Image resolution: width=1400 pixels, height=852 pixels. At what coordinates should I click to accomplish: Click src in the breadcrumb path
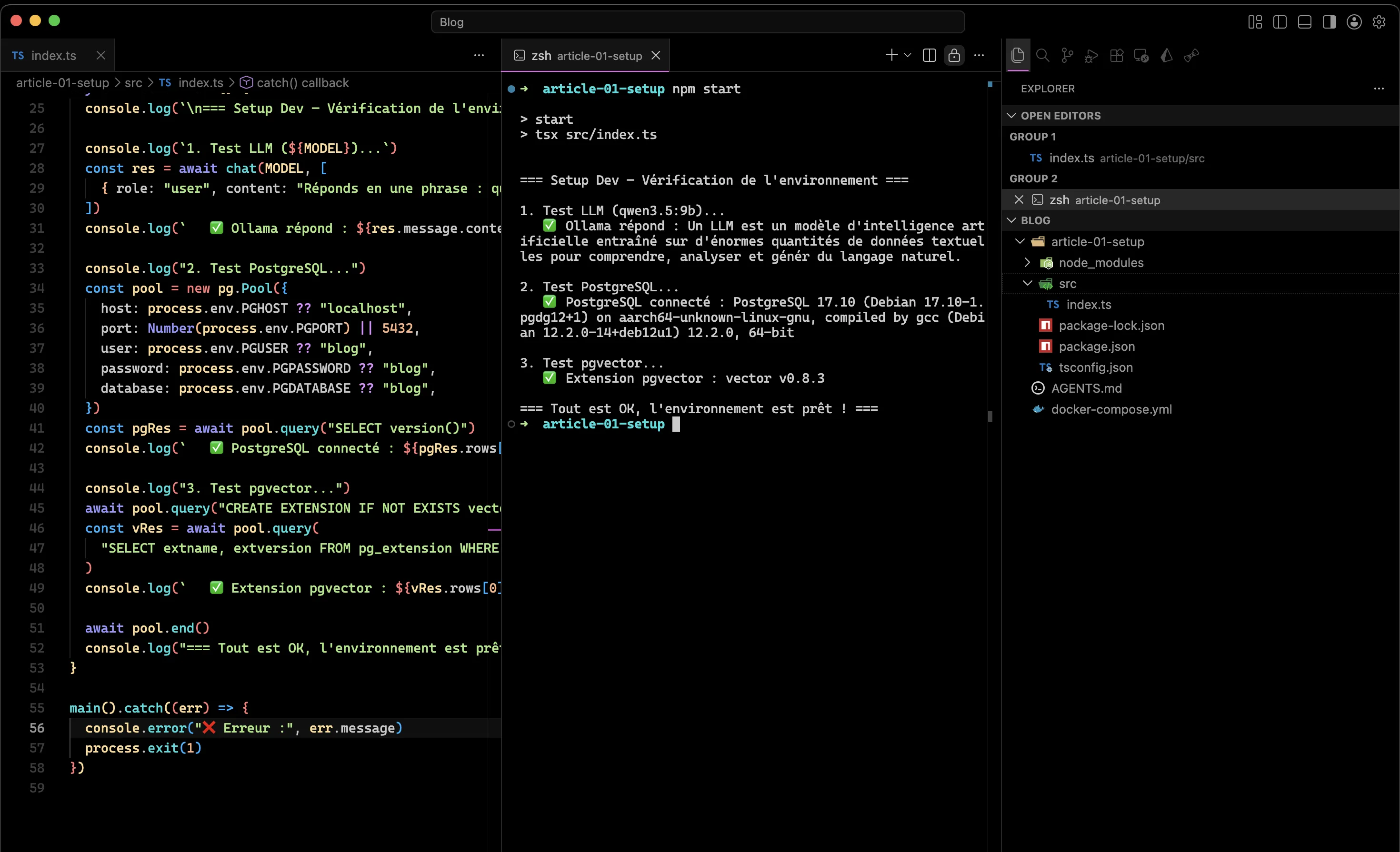[133, 82]
